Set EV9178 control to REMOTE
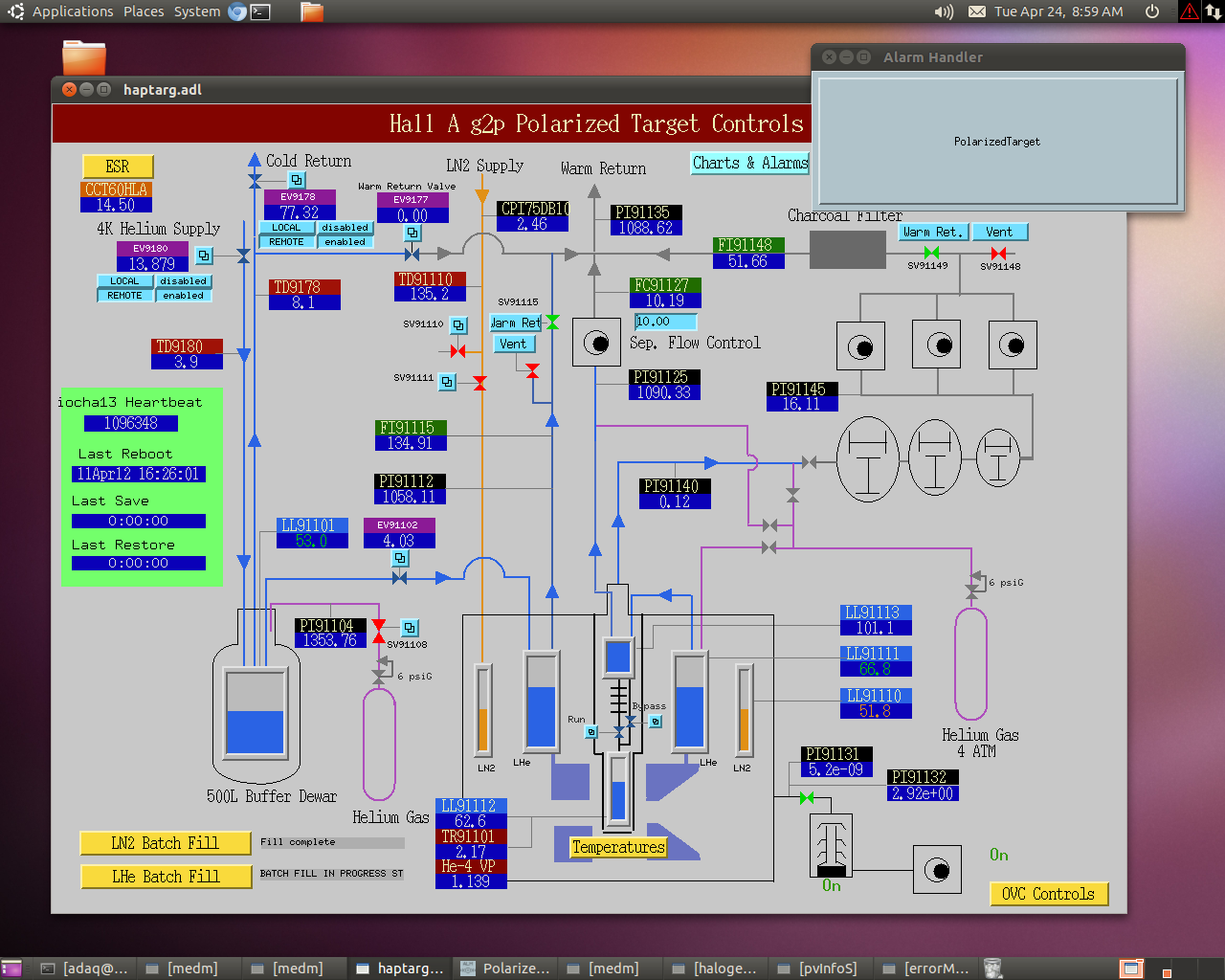This screenshot has width=1225, height=980. (x=286, y=242)
